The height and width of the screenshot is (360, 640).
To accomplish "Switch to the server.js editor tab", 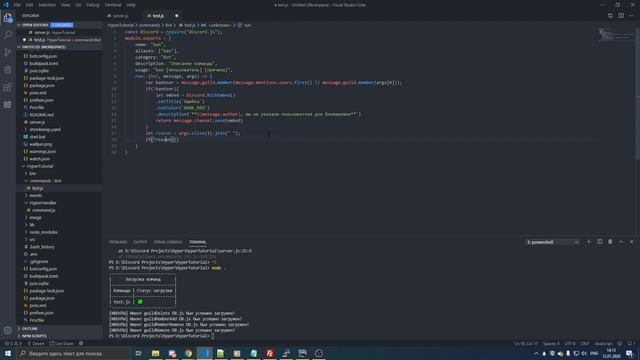I will point(120,16).
